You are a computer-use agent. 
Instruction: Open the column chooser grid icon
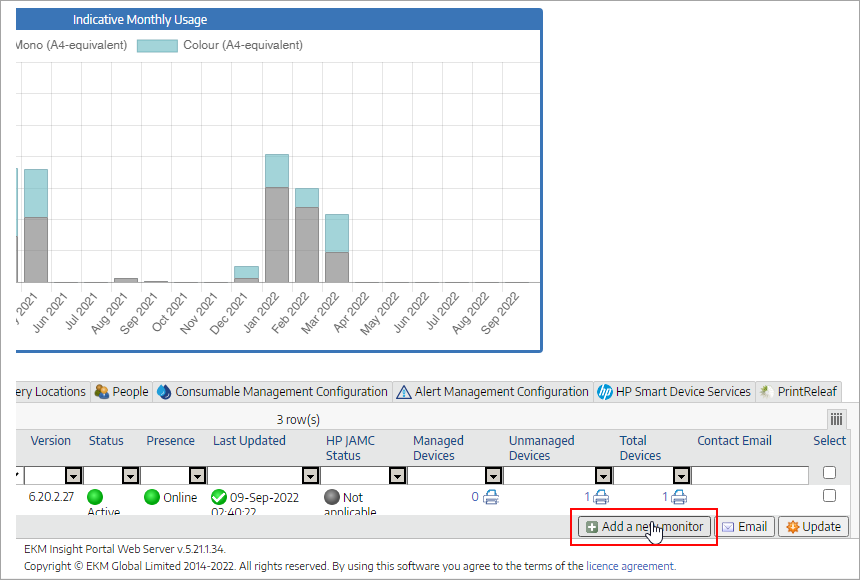[836, 419]
